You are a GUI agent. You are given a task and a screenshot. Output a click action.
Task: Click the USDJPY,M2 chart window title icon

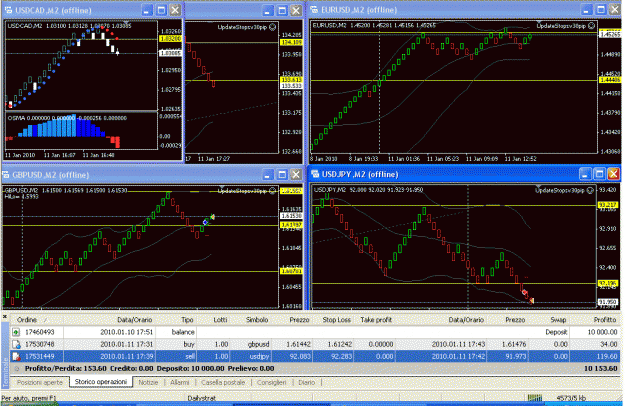point(315,174)
